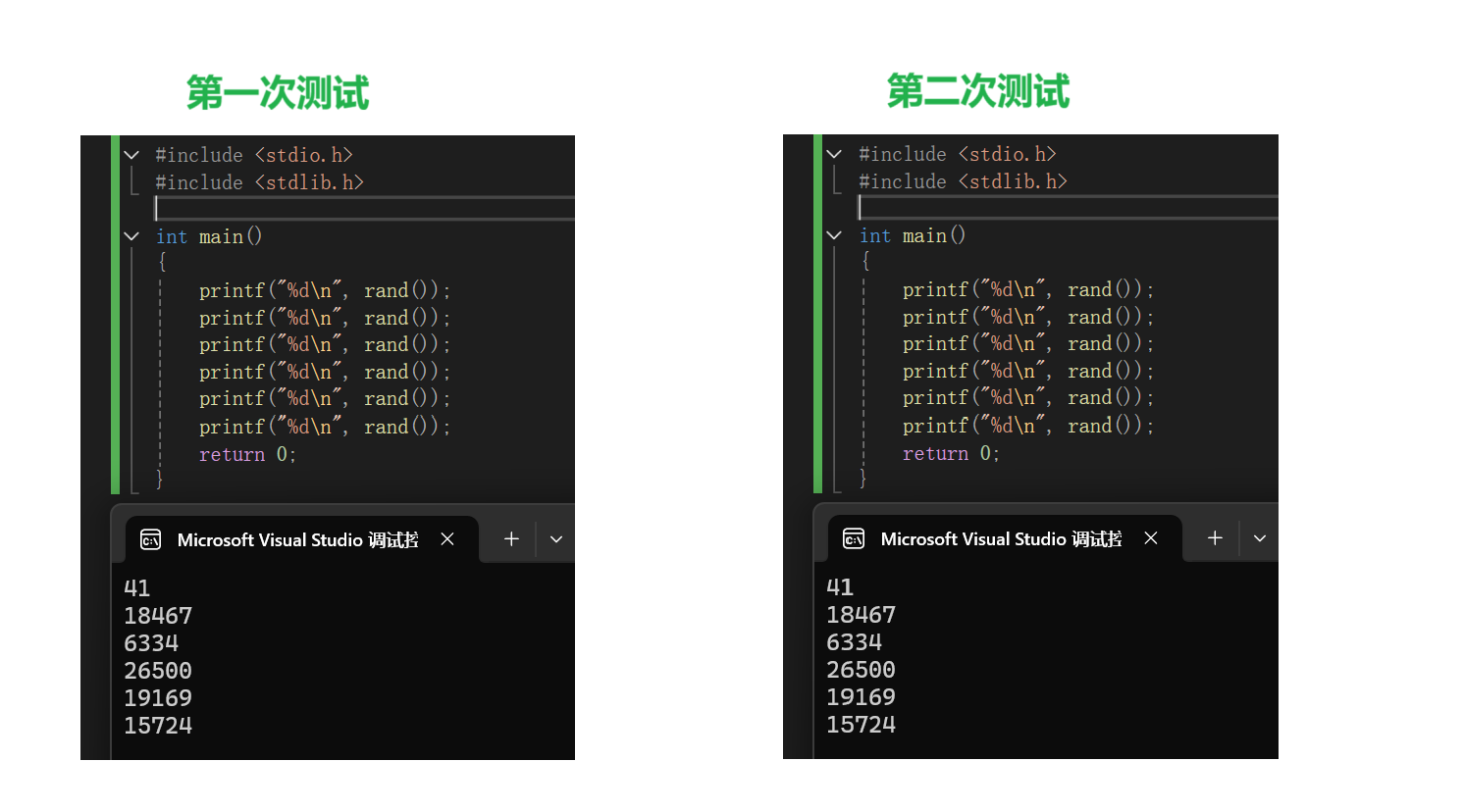Click 'return 0;' in first test editor
Image resolution: width=1463 pixels, height=812 pixels.
pos(247,454)
